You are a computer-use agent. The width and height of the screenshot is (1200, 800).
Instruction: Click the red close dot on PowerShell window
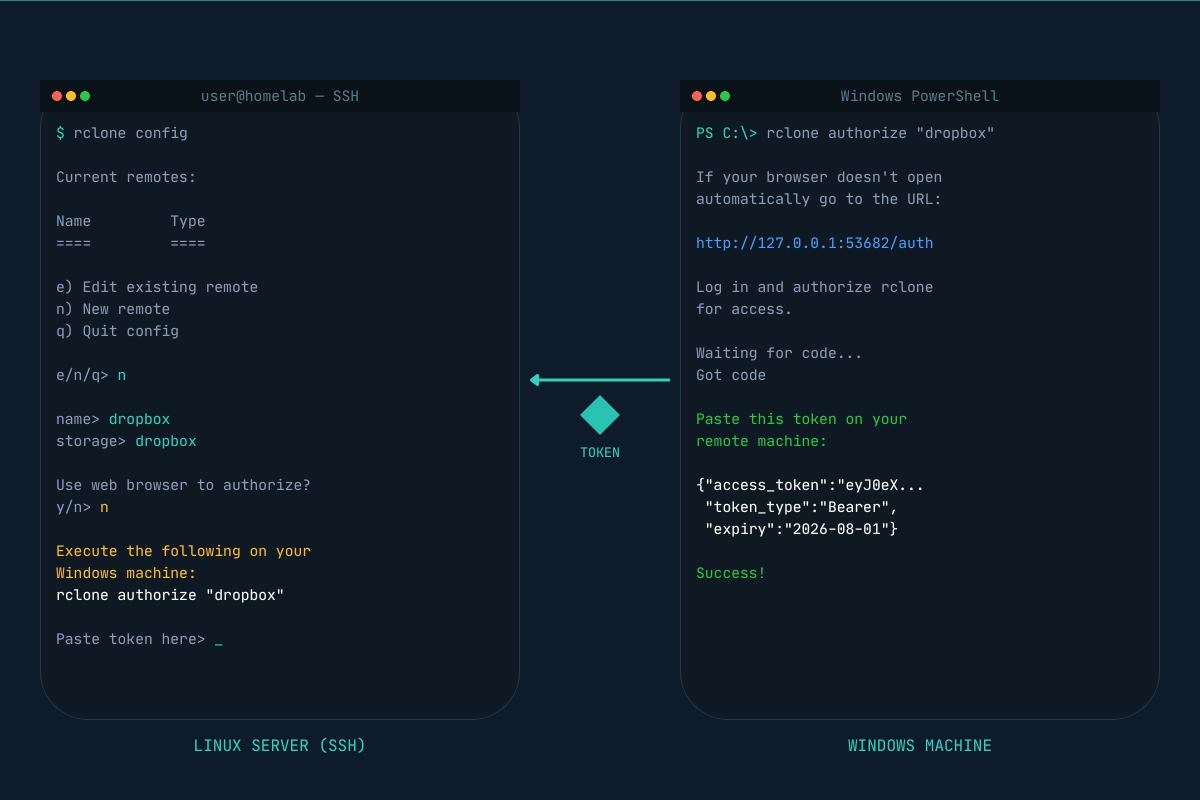(x=697, y=96)
